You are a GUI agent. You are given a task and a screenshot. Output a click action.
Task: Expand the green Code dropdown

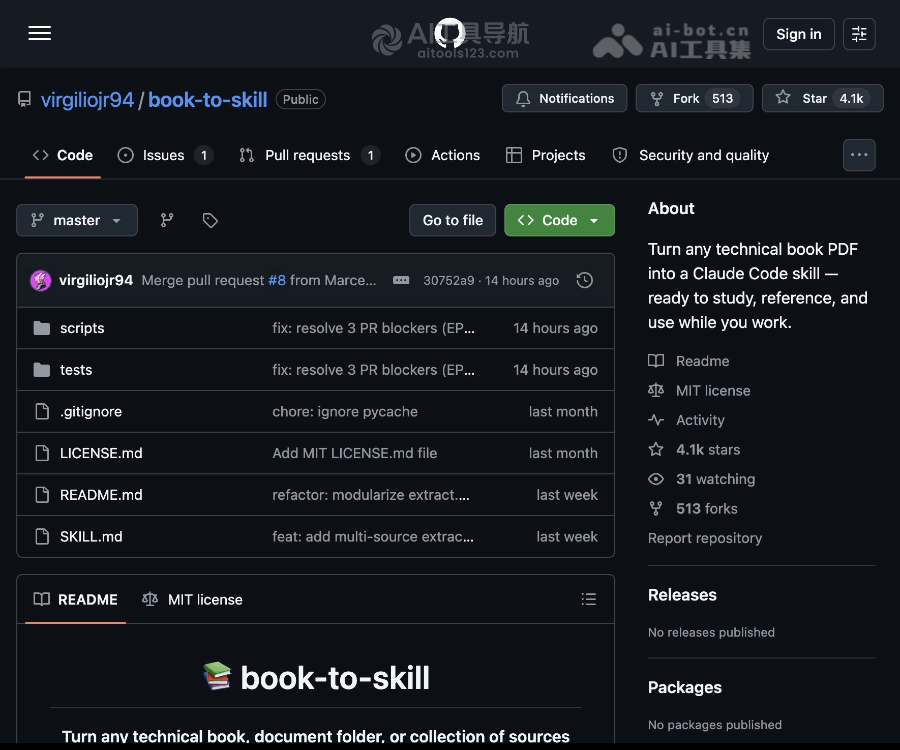coord(559,220)
